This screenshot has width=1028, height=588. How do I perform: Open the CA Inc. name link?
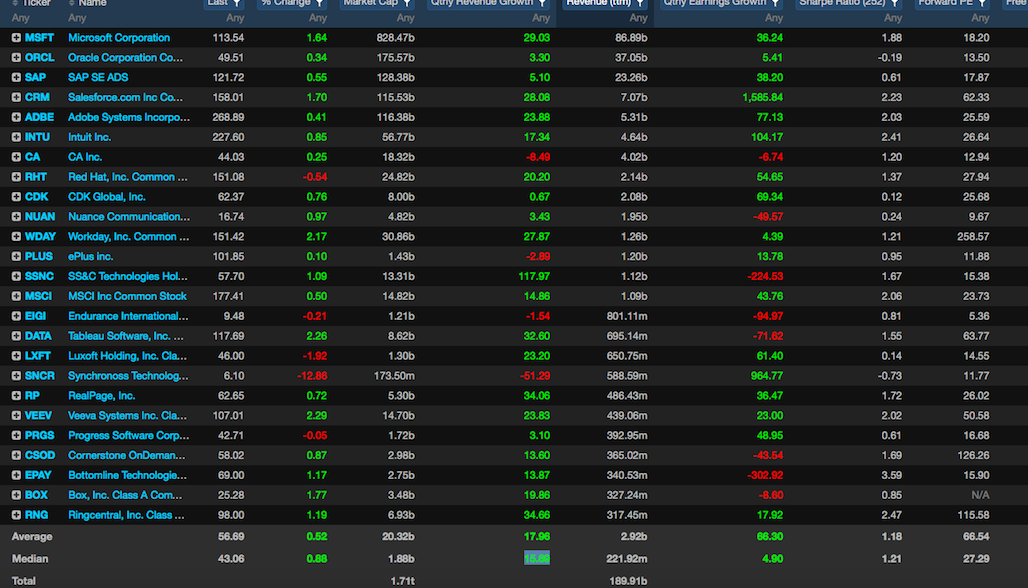point(85,157)
